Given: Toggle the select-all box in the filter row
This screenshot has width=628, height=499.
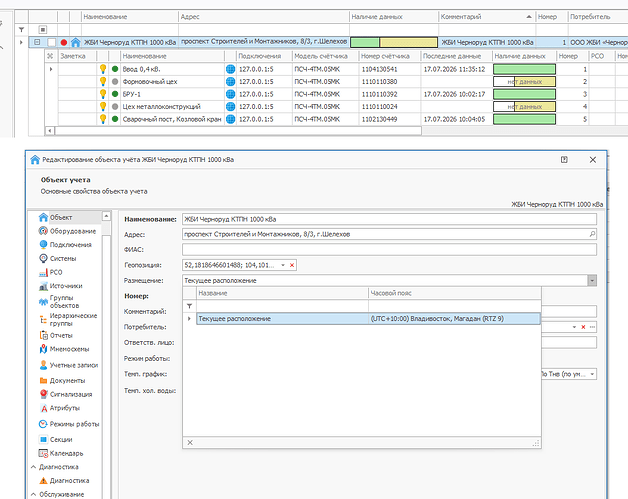Looking at the screenshot, I should (43, 30).
